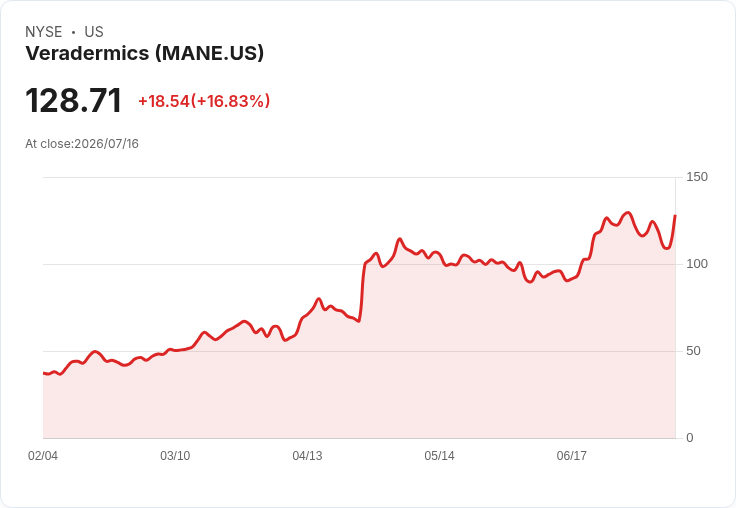Click the 03/10 x-axis date label

[x=175, y=455]
